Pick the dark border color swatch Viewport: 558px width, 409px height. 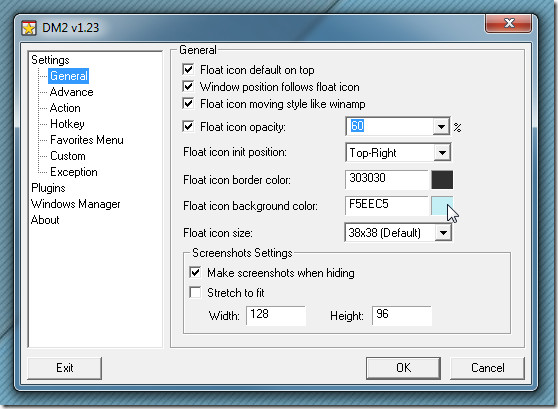tap(442, 179)
